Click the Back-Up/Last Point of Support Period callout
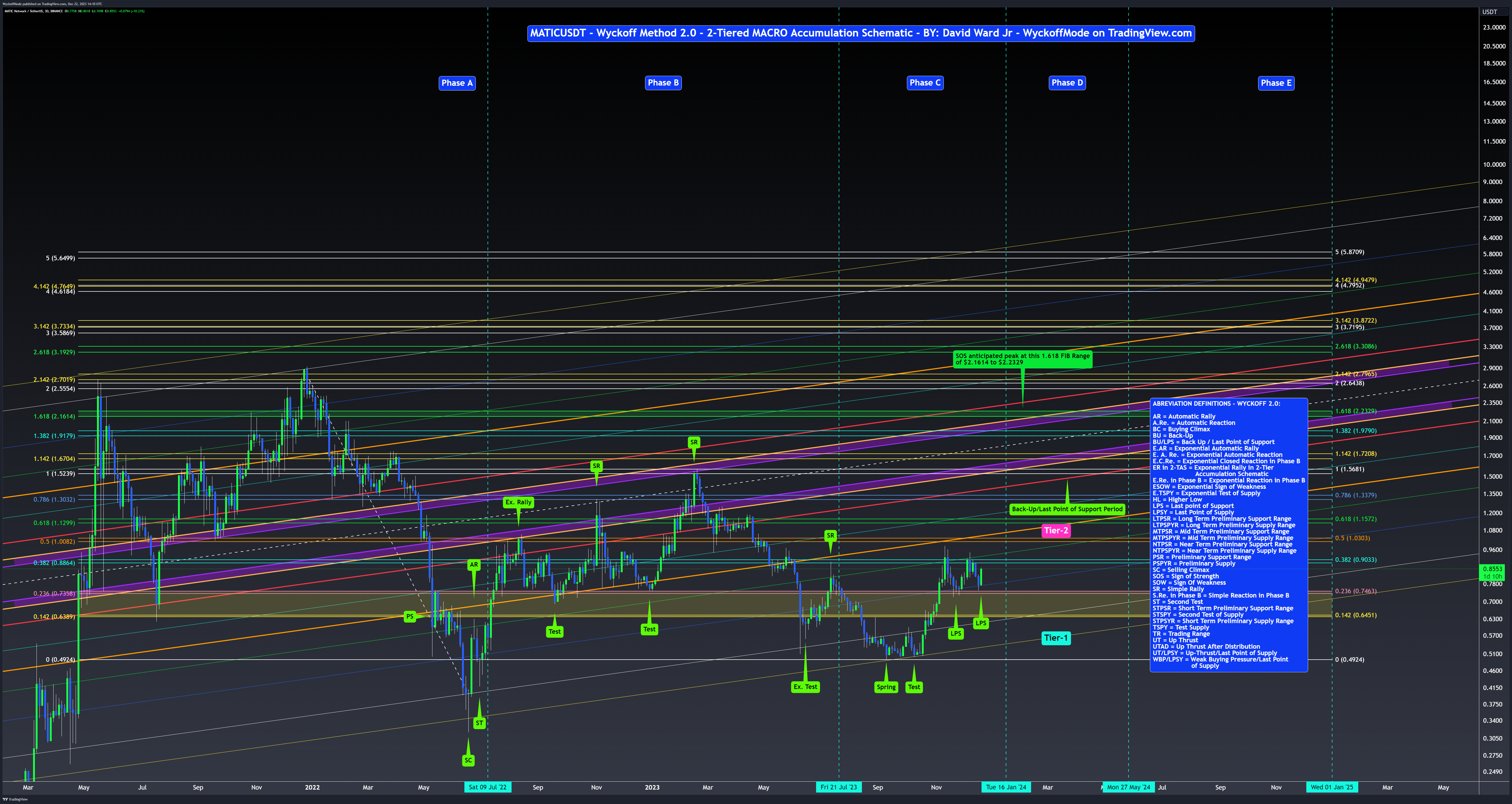The image size is (1512, 804). pyautogui.click(x=1067, y=509)
